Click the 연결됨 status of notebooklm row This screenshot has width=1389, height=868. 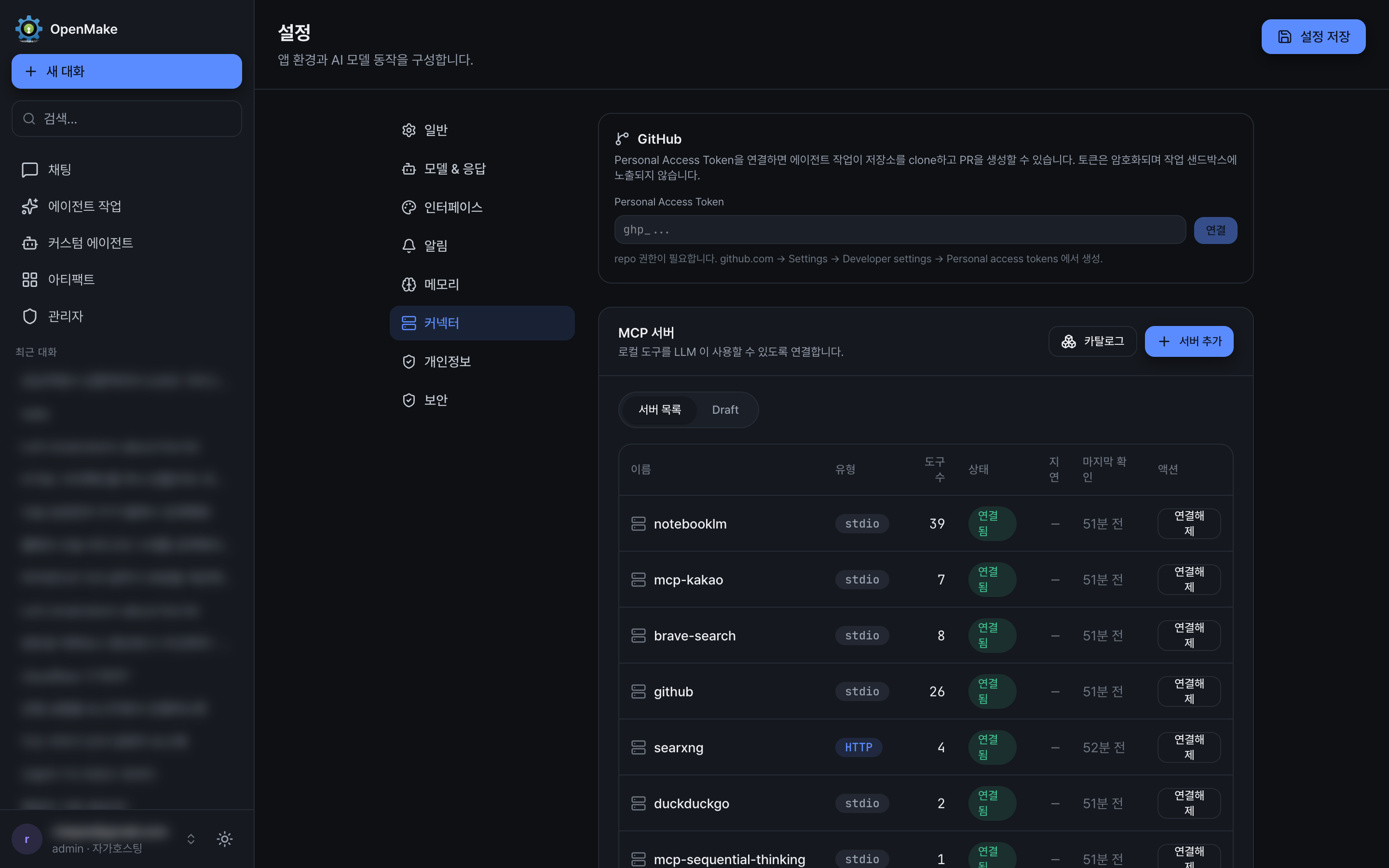tap(992, 524)
